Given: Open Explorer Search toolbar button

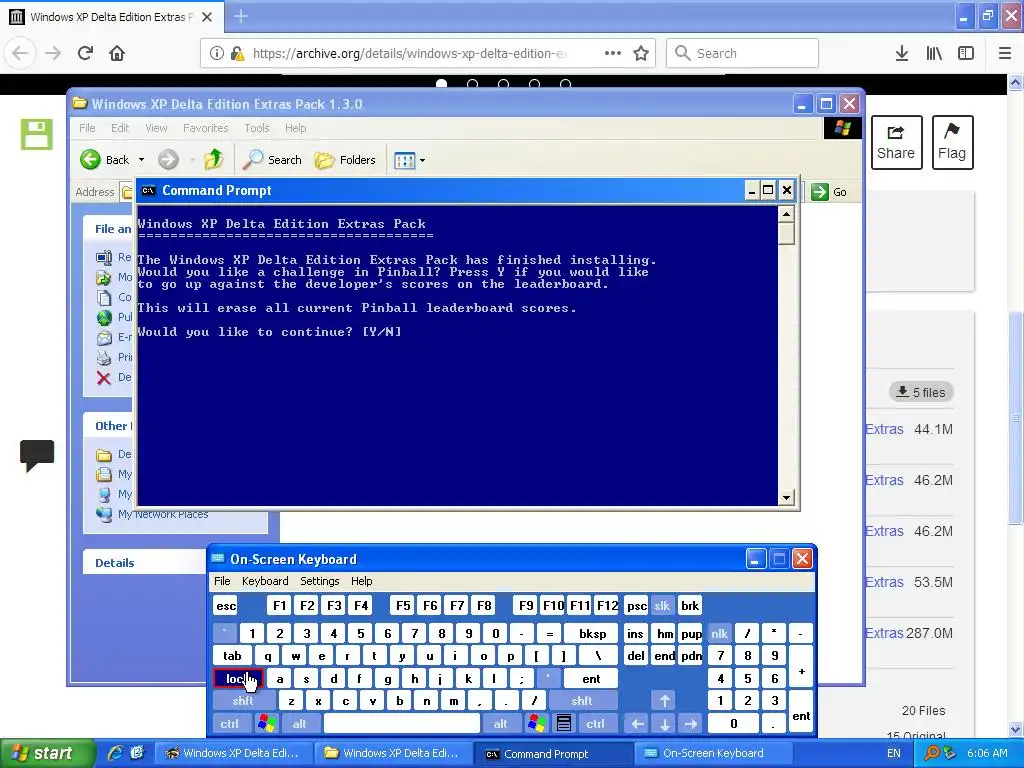Looking at the screenshot, I should 272,159.
